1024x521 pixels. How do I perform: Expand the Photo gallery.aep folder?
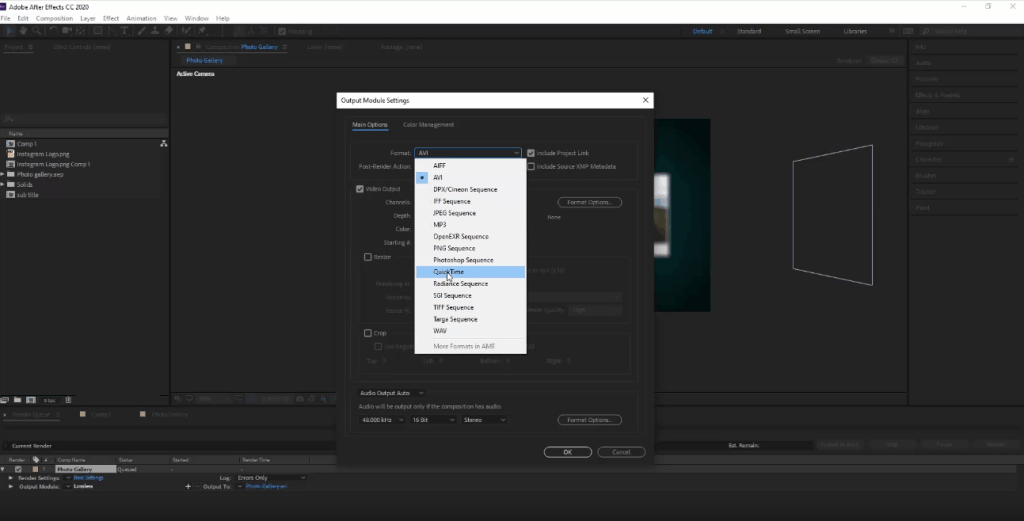coord(3,174)
